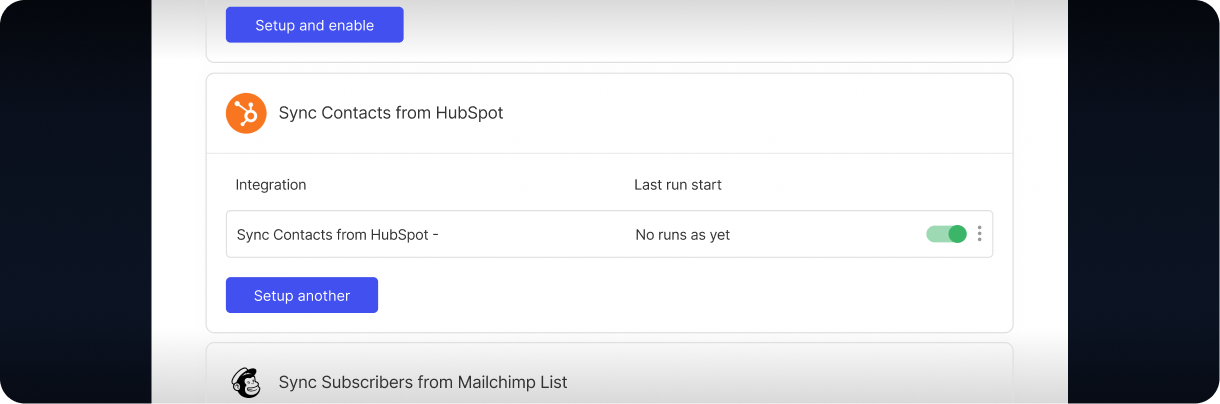Click the orange HubSpot logo icon
Viewport: 1220px width, 404px height.
(246, 113)
